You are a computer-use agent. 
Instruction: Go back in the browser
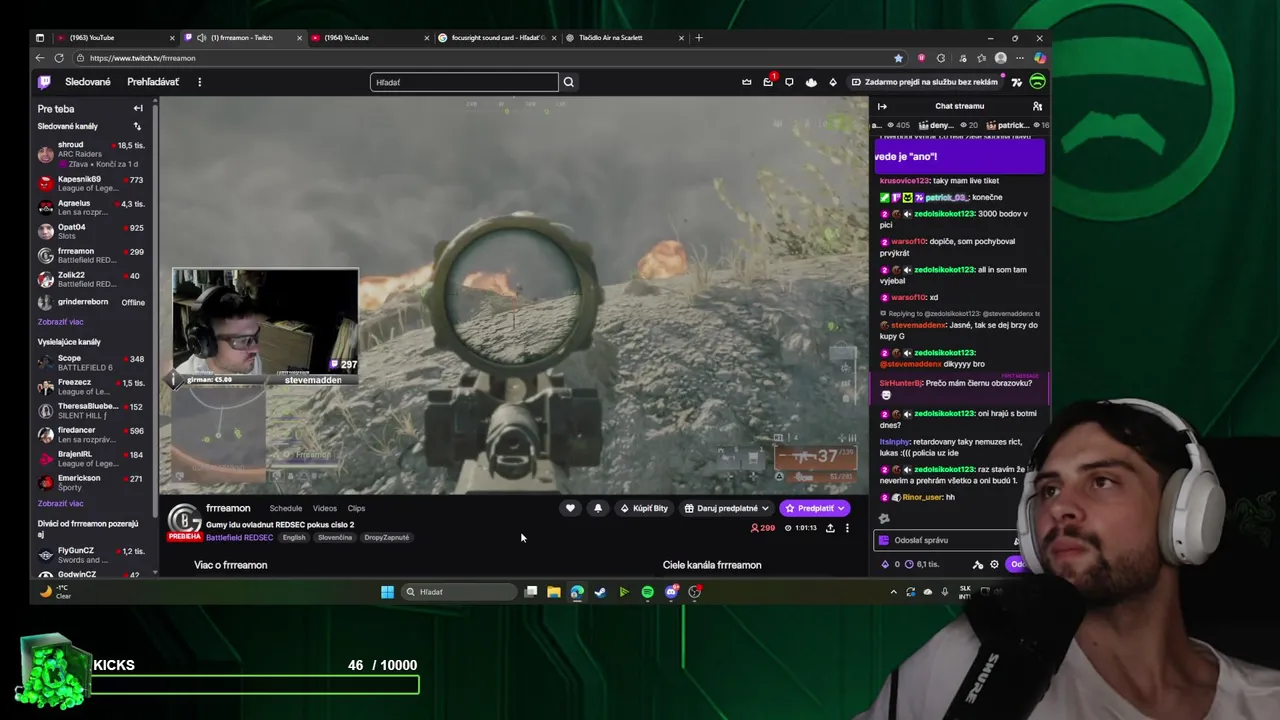(41, 58)
